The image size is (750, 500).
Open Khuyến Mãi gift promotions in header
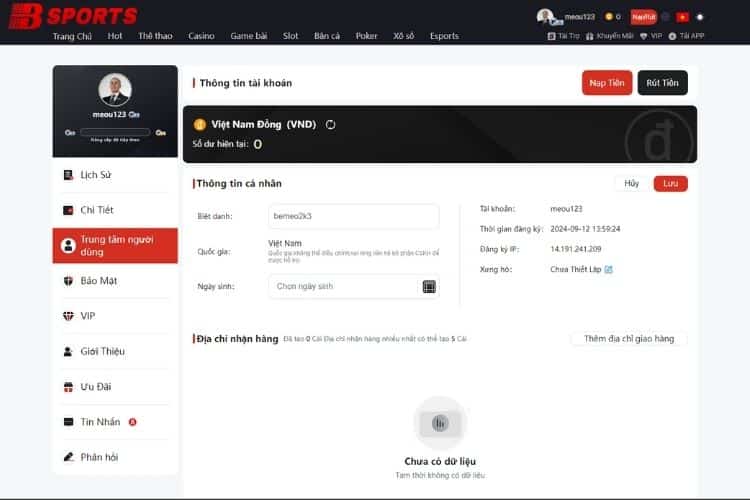(x=590, y=36)
